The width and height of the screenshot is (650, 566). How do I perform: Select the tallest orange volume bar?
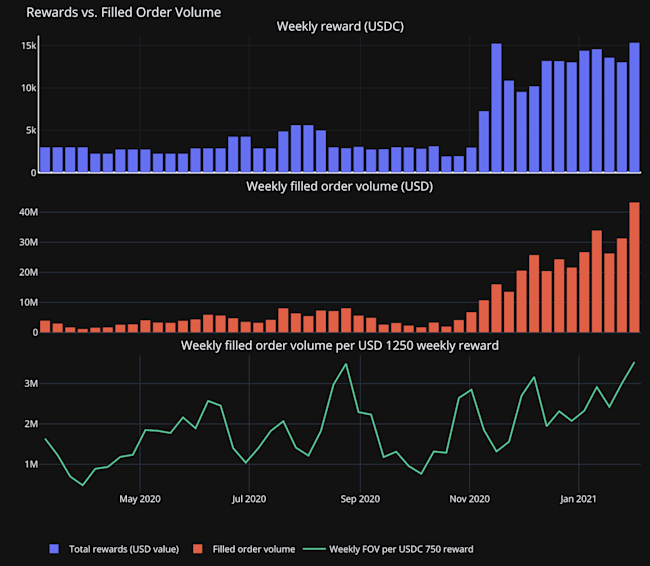click(x=634, y=267)
